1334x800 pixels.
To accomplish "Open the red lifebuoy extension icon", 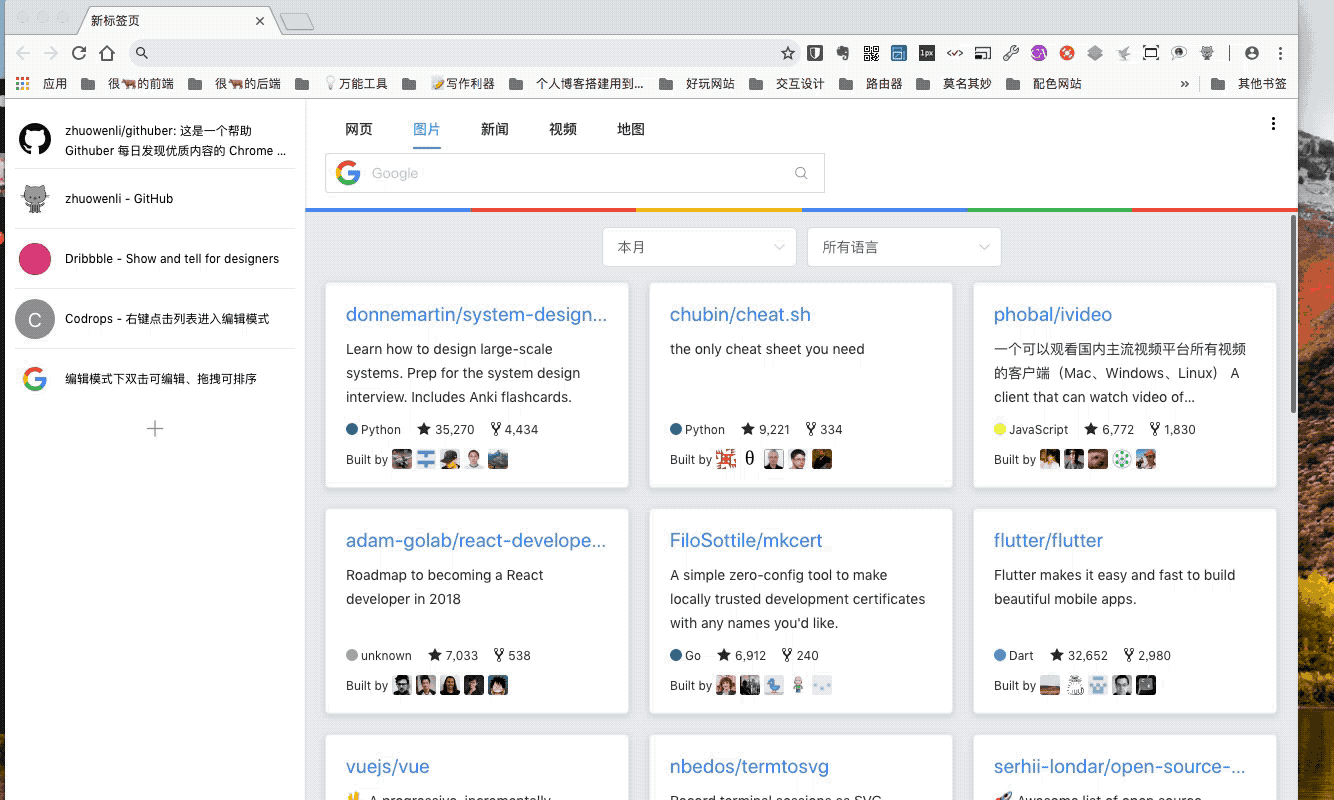I will (x=1067, y=53).
